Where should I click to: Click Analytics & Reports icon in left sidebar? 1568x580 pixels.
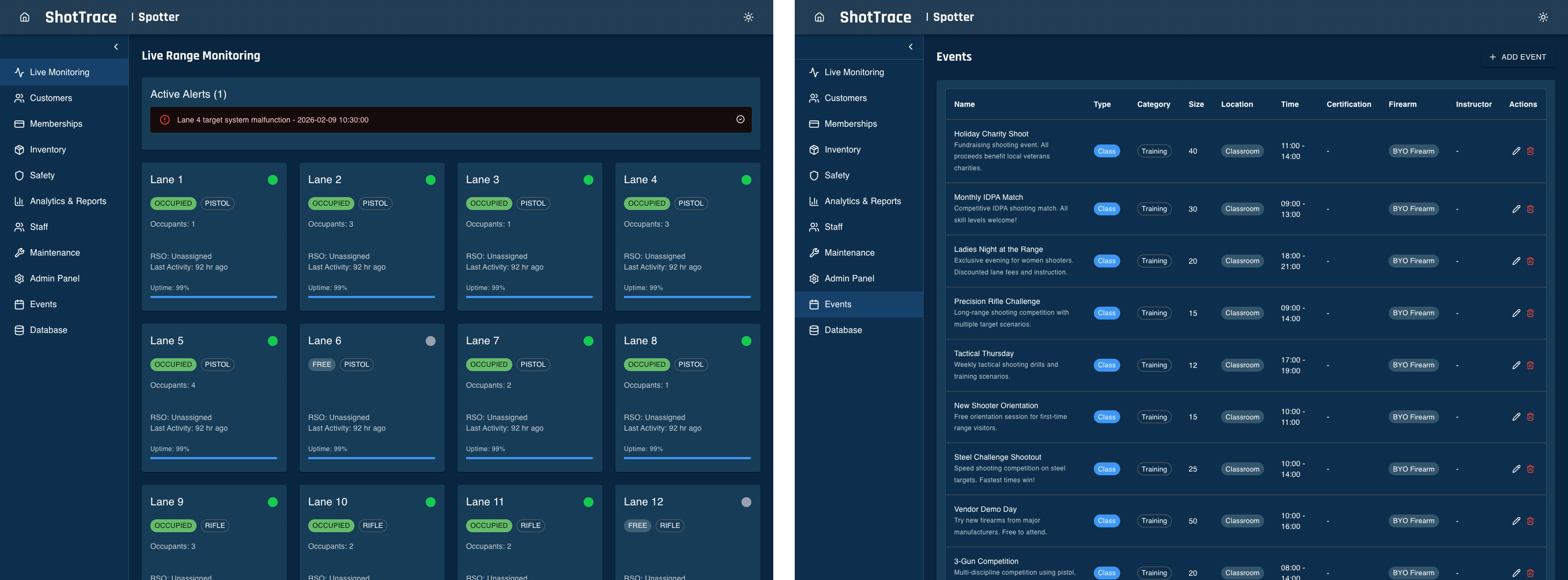pos(19,201)
